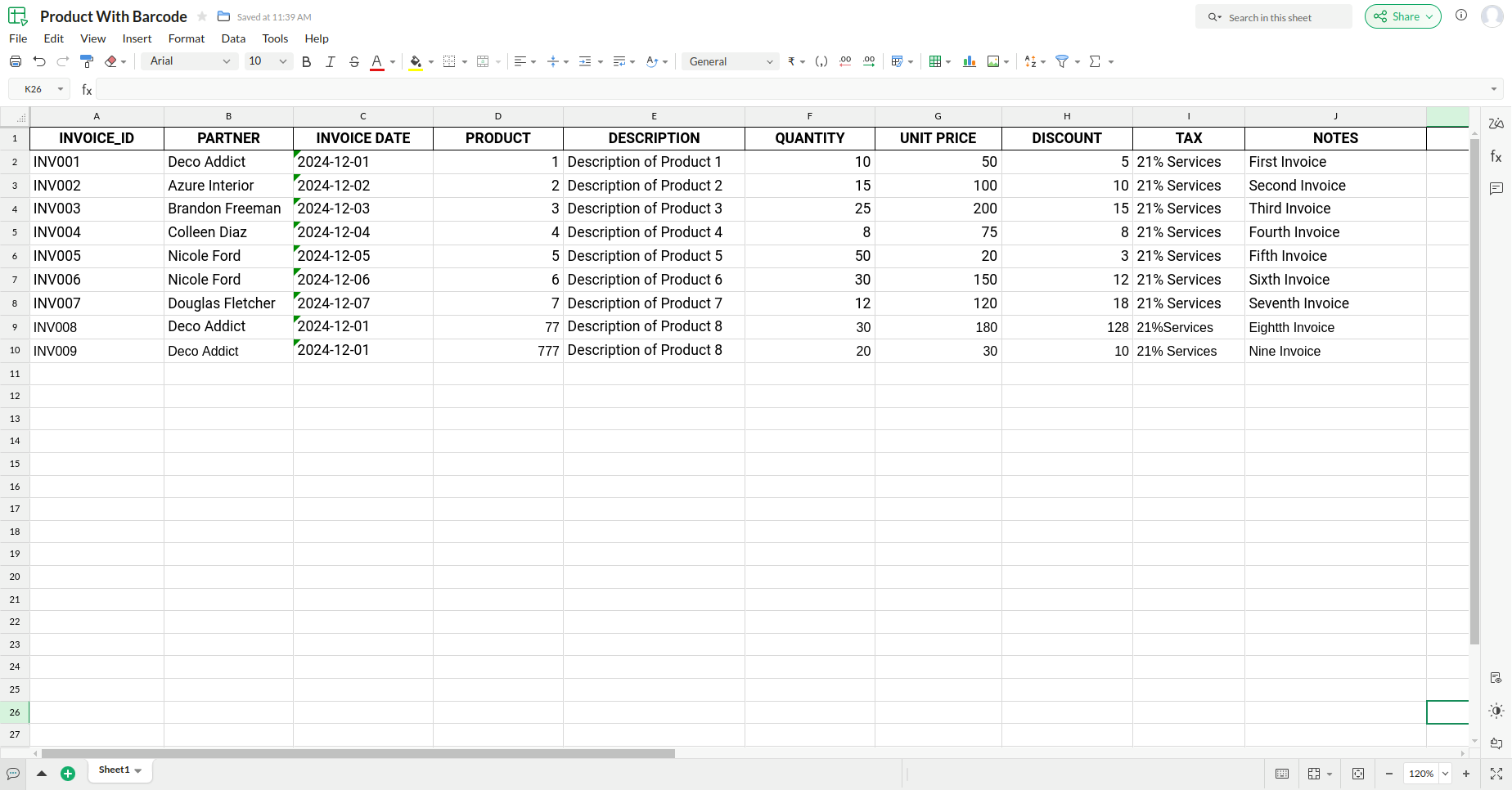Click the horizontal align icon

(520, 61)
